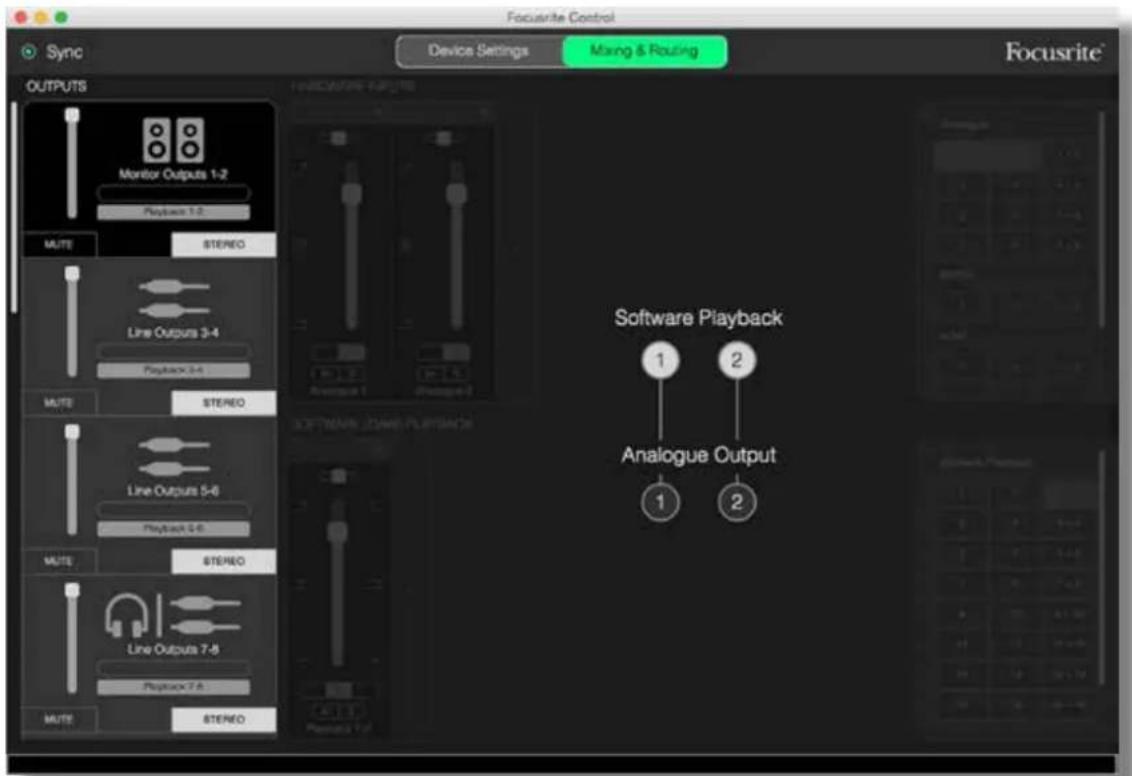Click the level meter bar under Line Outputs 5-6
1132x776 pixels.
[173, 510]
